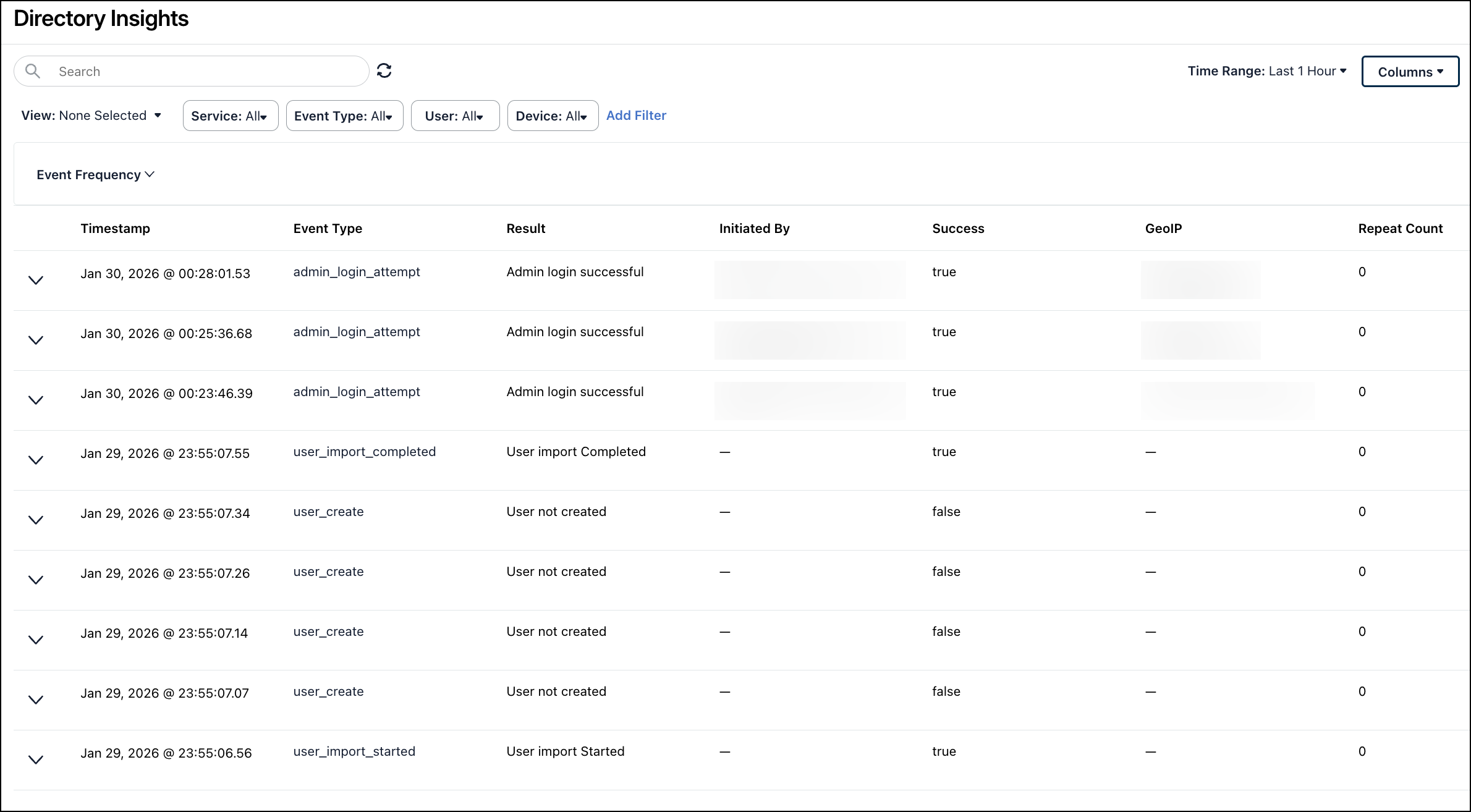Open the Columns selection menu

coord(1410,71)
